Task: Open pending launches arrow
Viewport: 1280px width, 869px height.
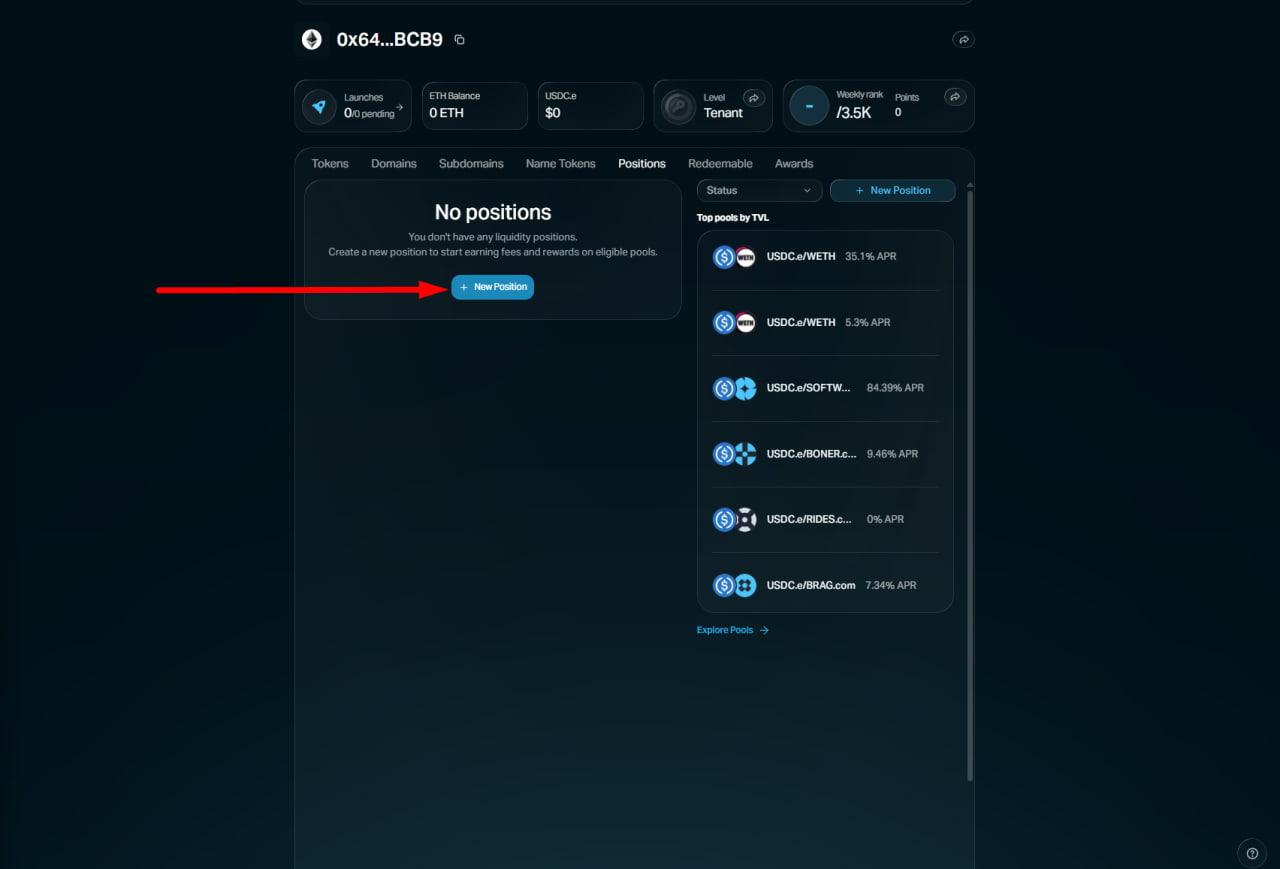Action: pyautogui.click(x=400, y=107)
